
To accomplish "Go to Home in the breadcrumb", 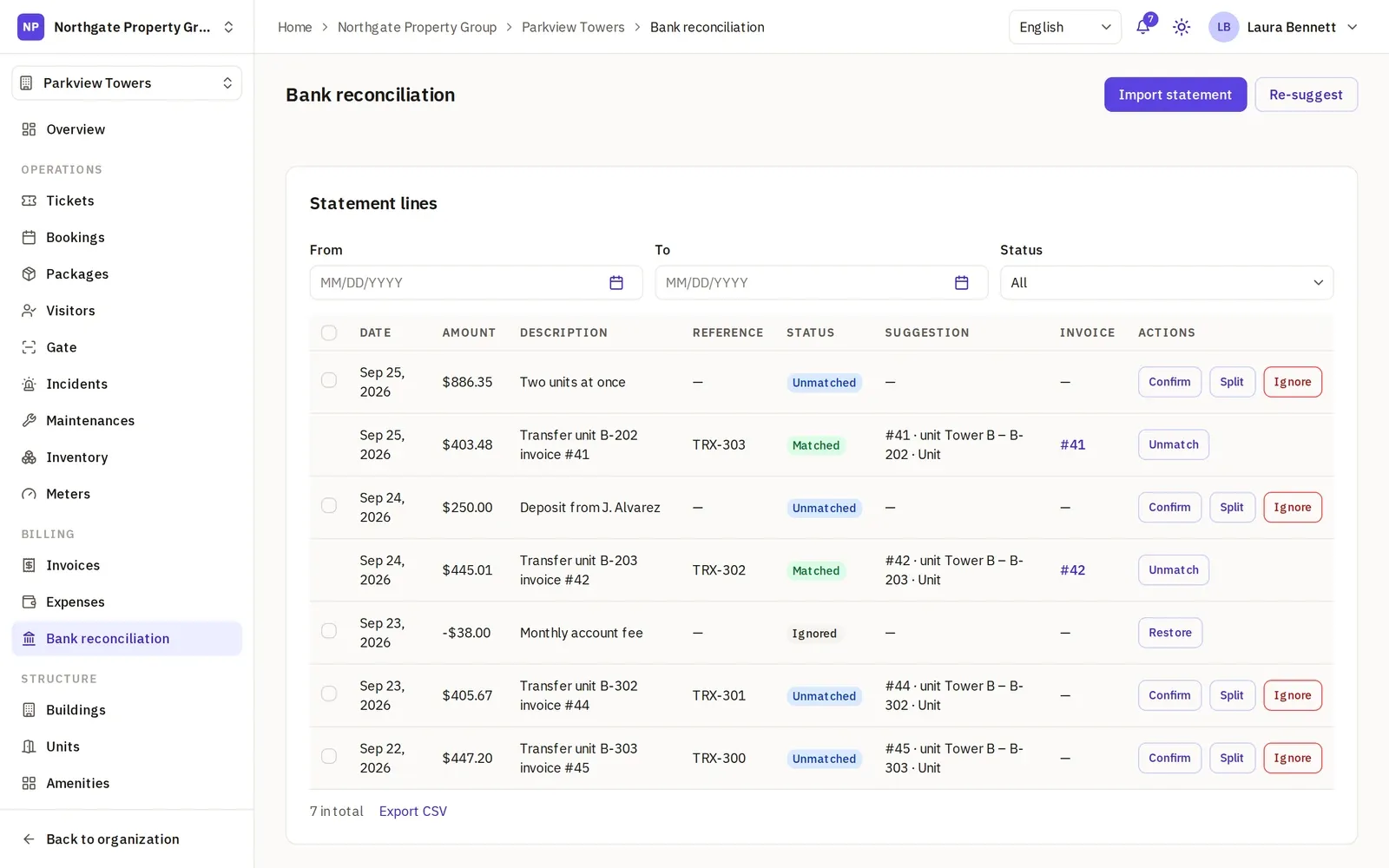I will click(295, 27).
